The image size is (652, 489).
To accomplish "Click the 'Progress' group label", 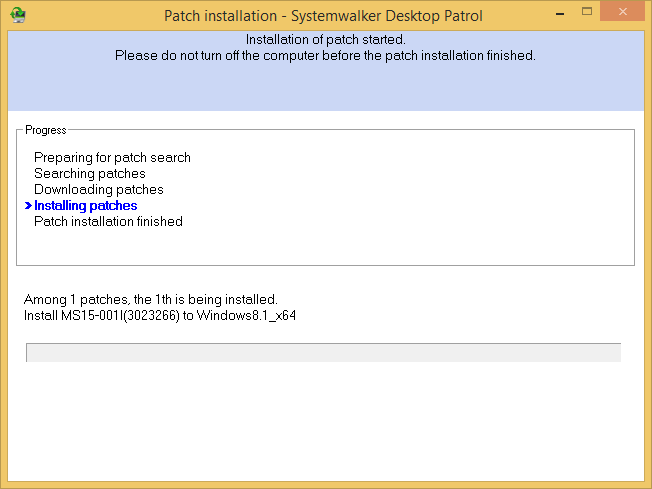I will pyautogui.click(x=46, y=130).
